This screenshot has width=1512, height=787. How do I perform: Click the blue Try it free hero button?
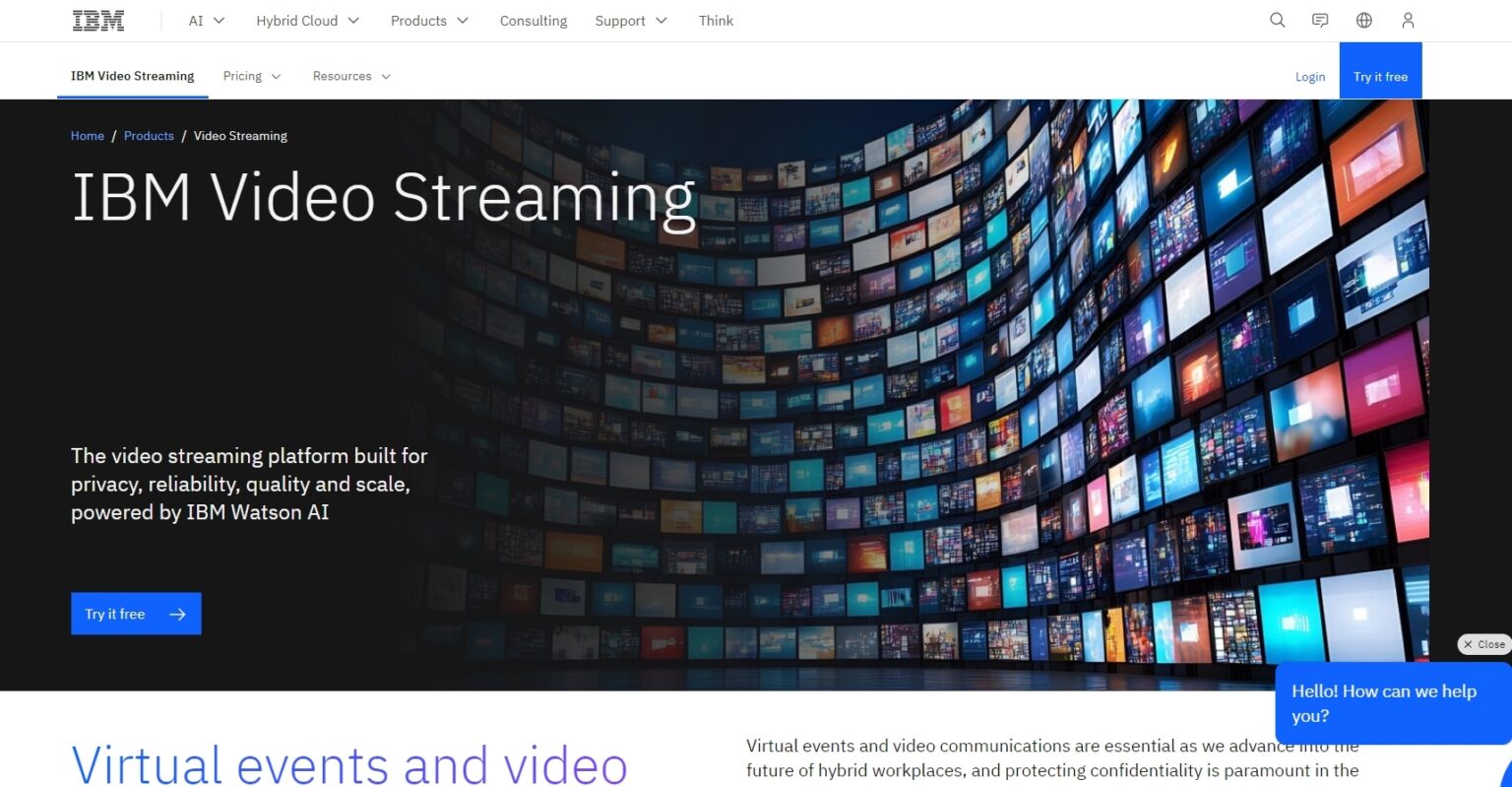(136, 614)
